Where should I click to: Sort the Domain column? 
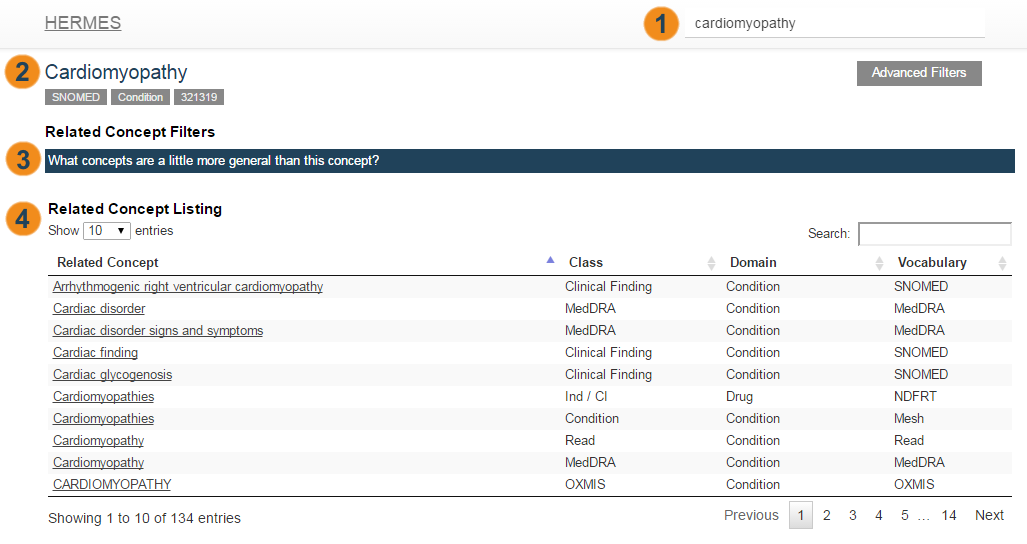tap(879, 263)
